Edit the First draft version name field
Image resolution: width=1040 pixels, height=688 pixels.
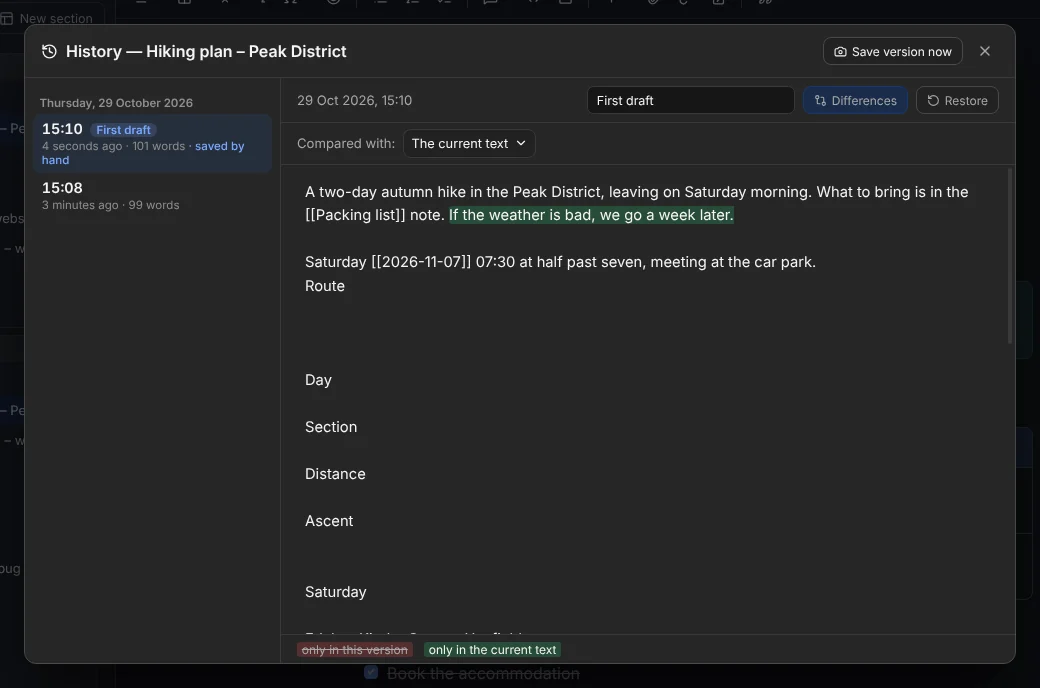point(690,100)
